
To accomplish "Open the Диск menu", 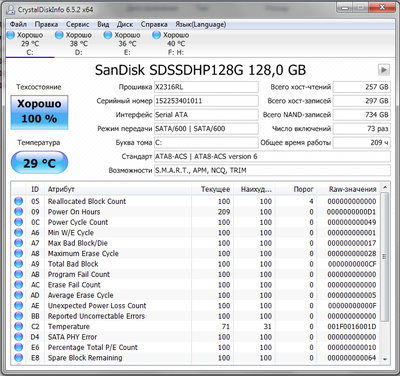I will click(x=125, y=24).
